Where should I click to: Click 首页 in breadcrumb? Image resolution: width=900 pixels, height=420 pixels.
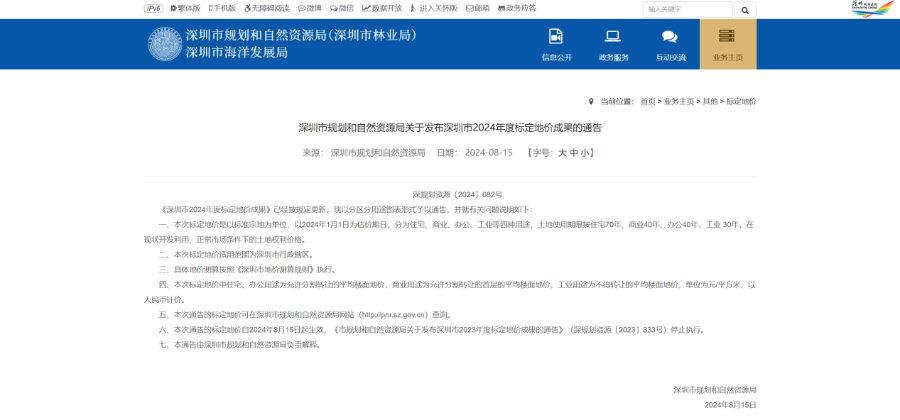648,101
